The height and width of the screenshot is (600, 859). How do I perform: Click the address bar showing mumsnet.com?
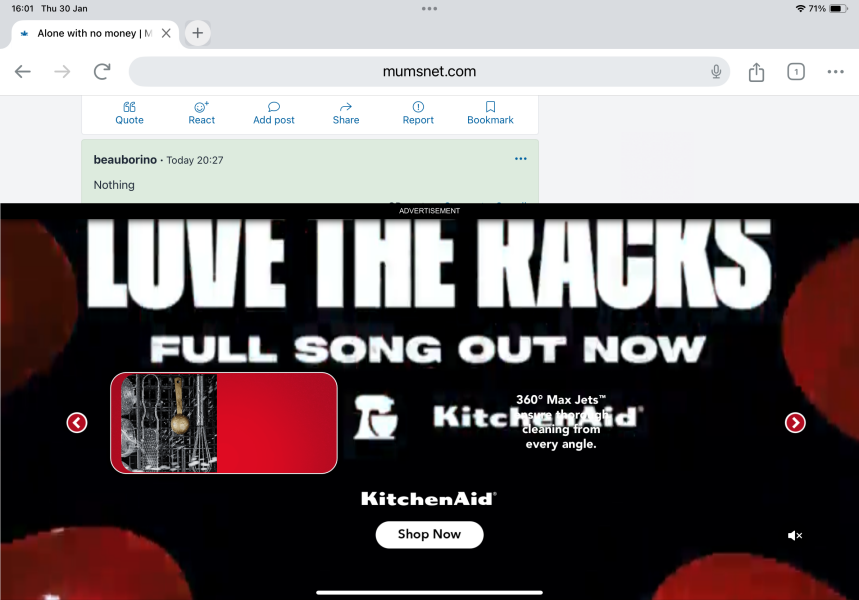pos(428,71)
